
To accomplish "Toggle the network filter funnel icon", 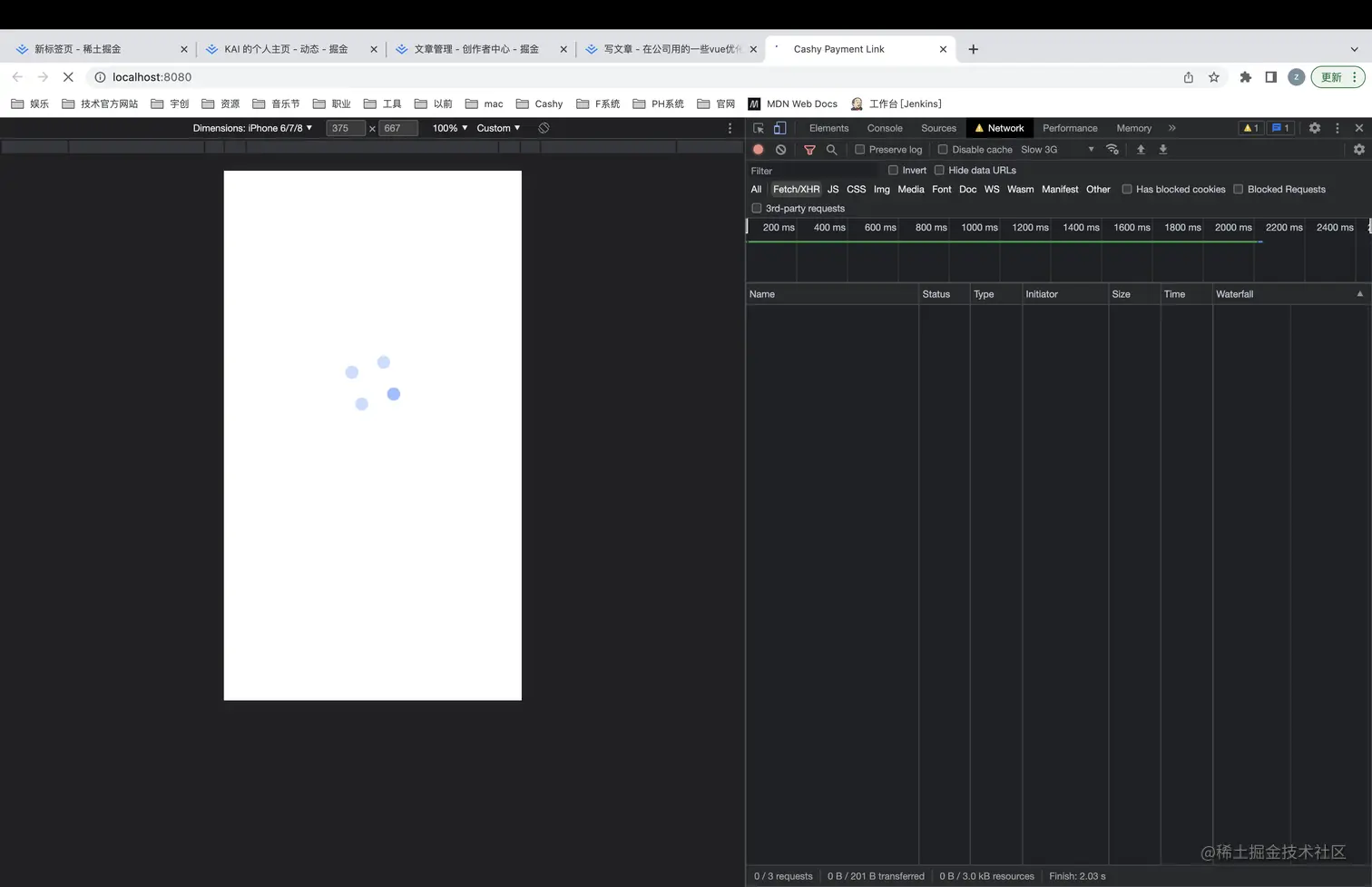I will point(809,150).
